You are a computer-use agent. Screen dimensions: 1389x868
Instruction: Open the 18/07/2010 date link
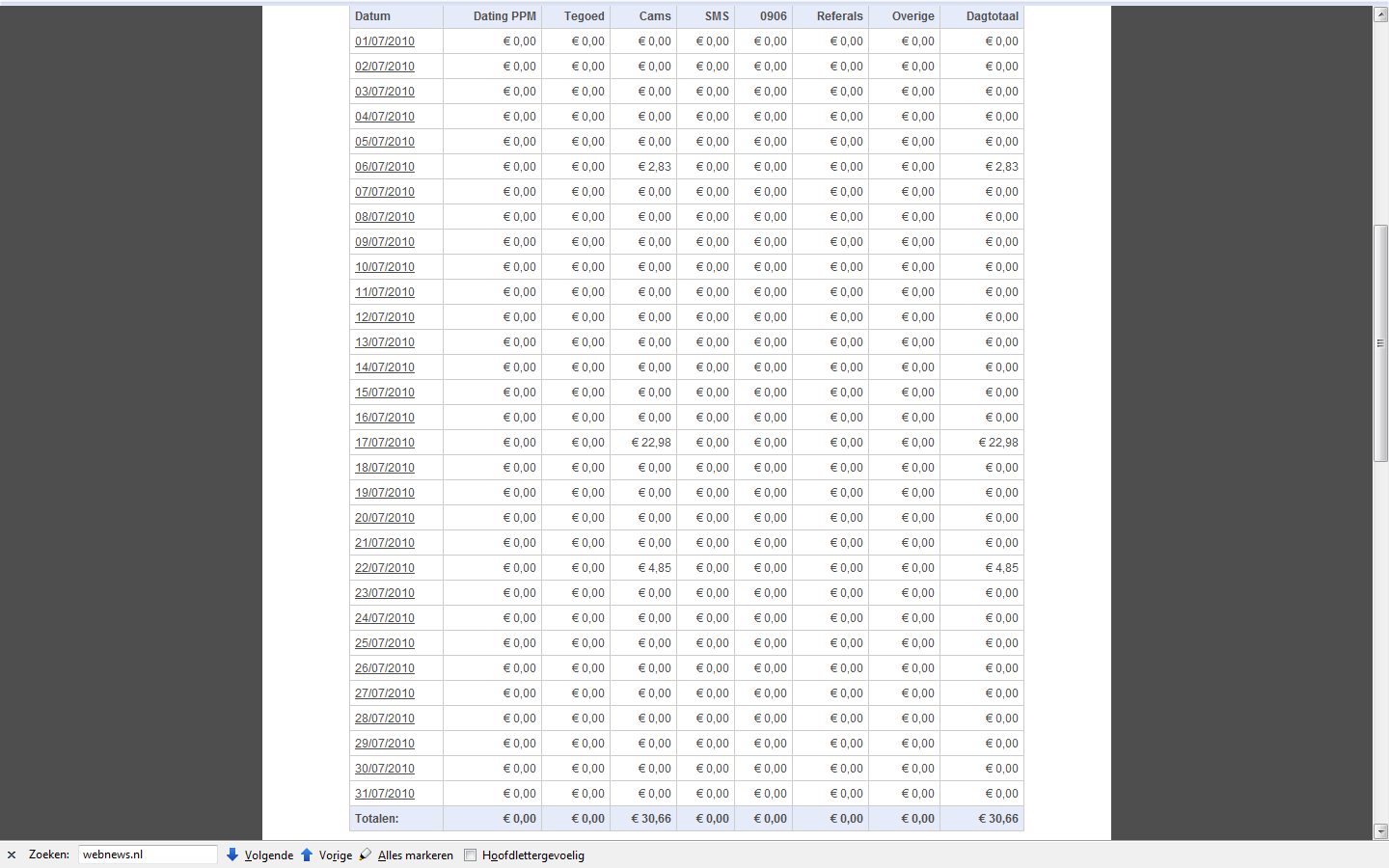click(x=385, y=468)
